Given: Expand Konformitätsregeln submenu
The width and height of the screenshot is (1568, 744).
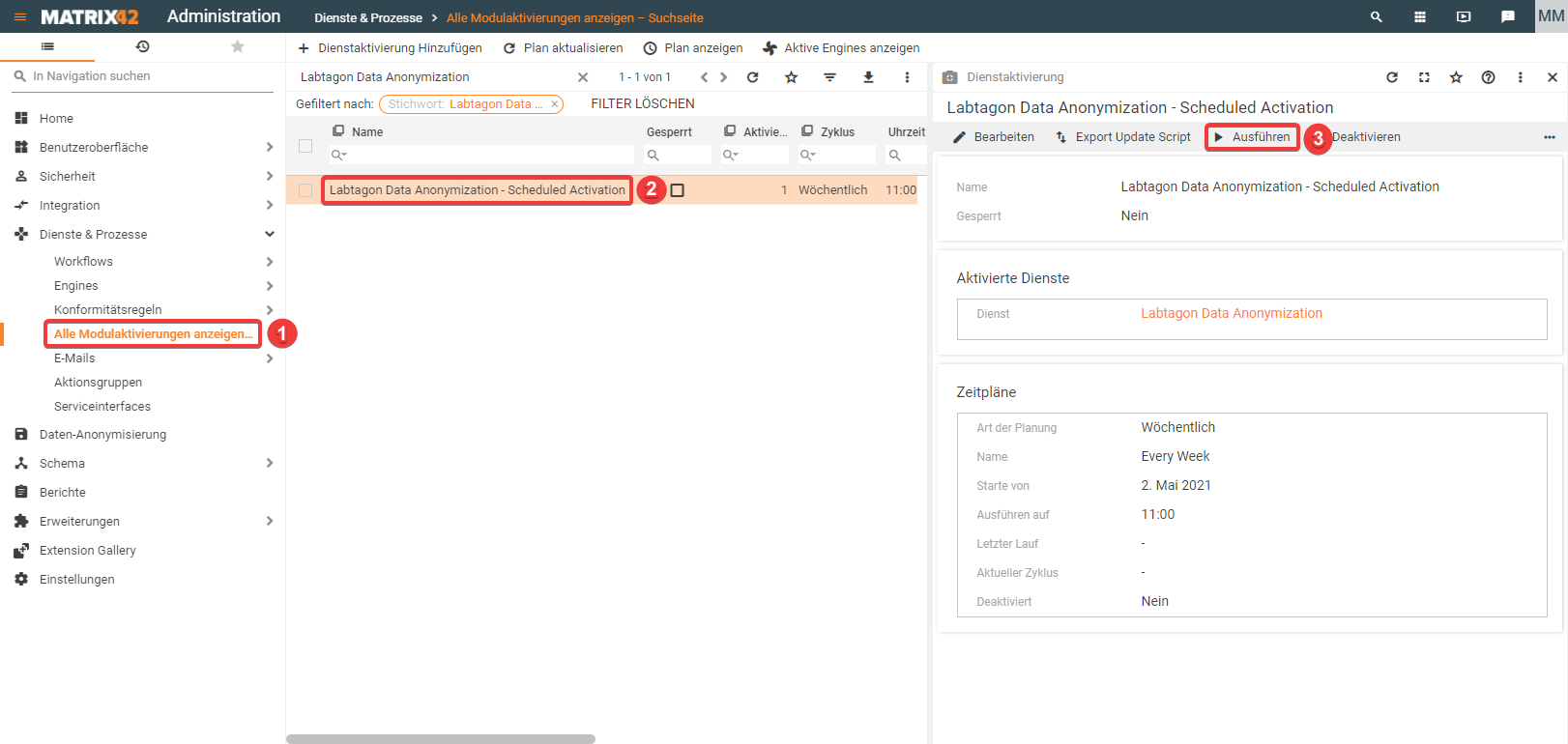Looking at the screenshot, I should (x=269, y=310).
